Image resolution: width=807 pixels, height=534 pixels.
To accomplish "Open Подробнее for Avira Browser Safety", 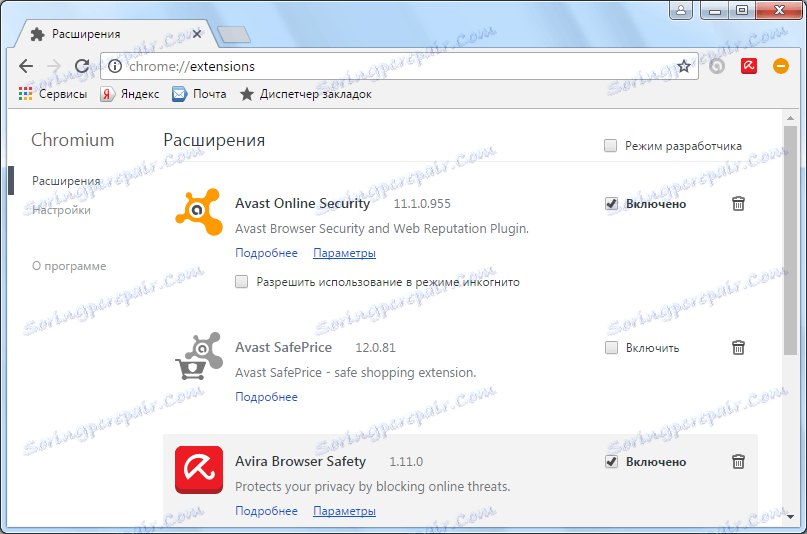I will (266, 511).
